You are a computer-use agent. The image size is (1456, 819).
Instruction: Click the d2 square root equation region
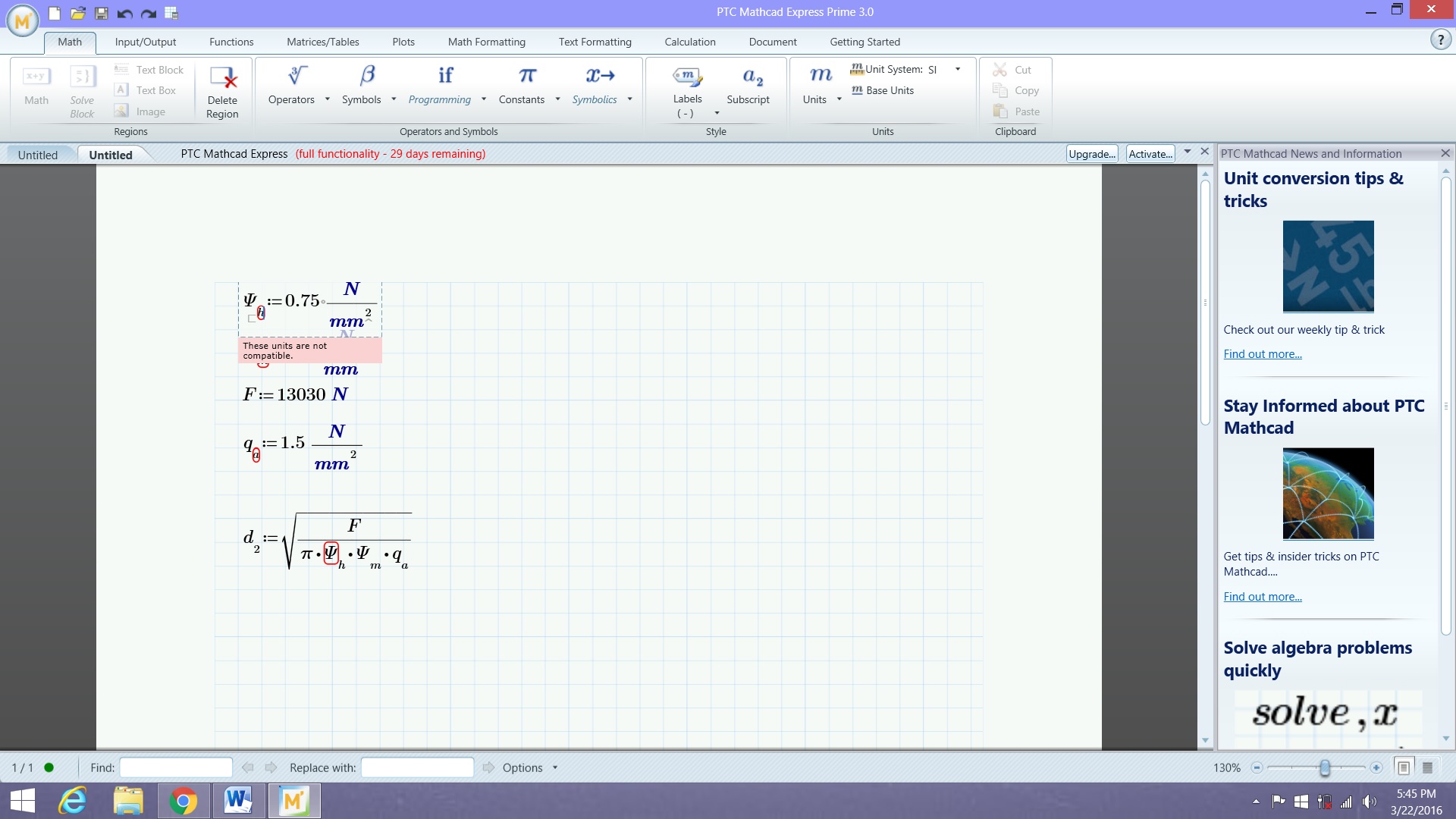(327, 541)
